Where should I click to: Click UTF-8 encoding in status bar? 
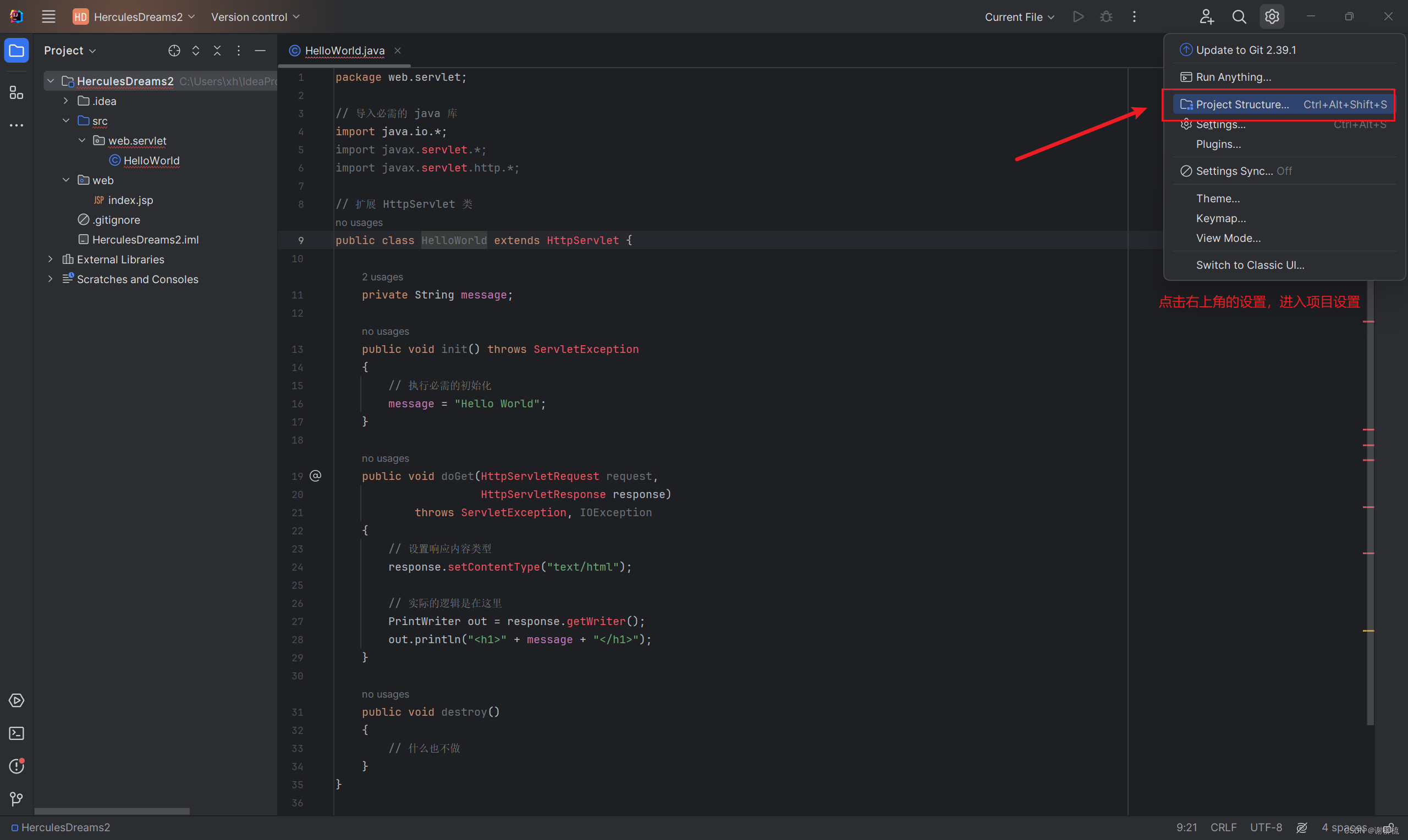(x=1266, y=827)
